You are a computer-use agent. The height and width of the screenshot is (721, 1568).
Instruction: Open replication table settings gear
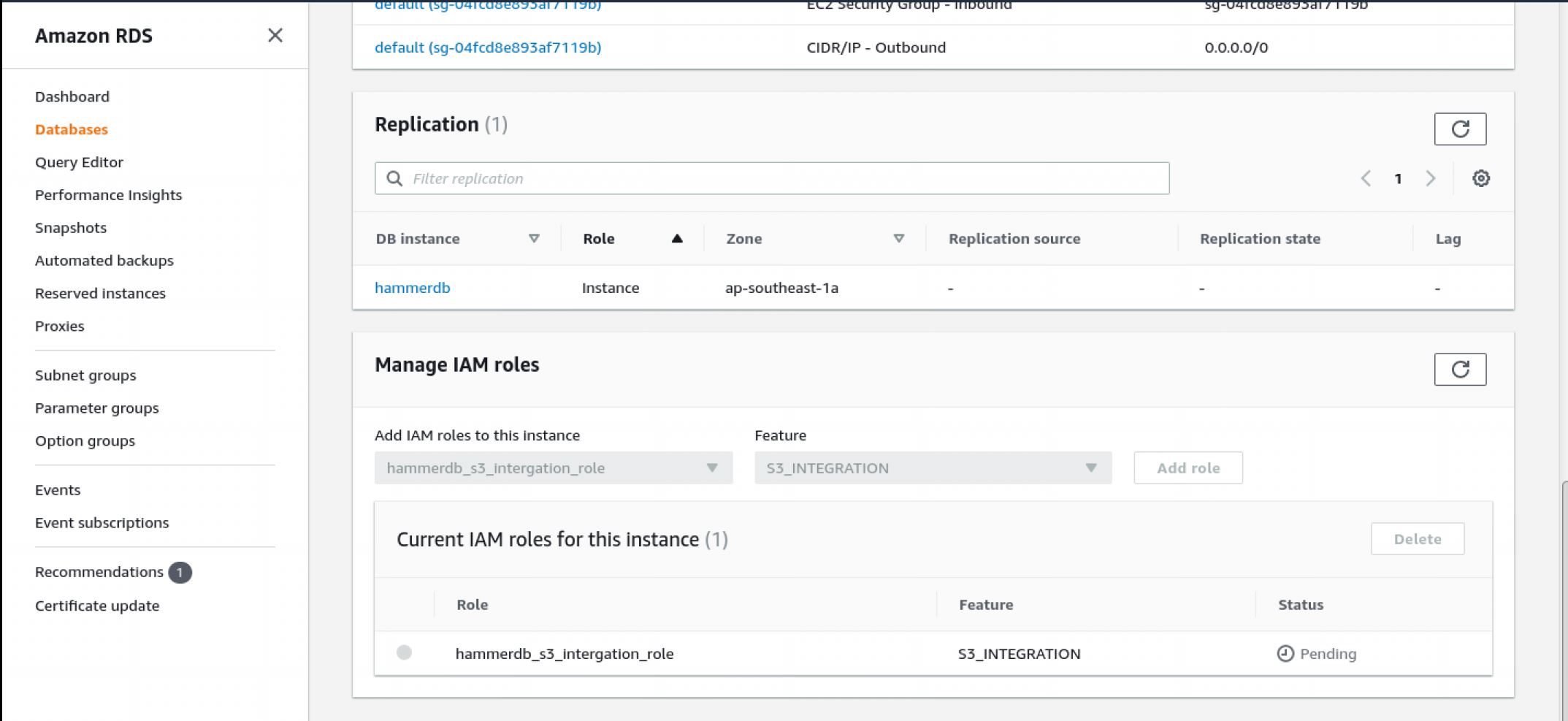pos(1480,178)
